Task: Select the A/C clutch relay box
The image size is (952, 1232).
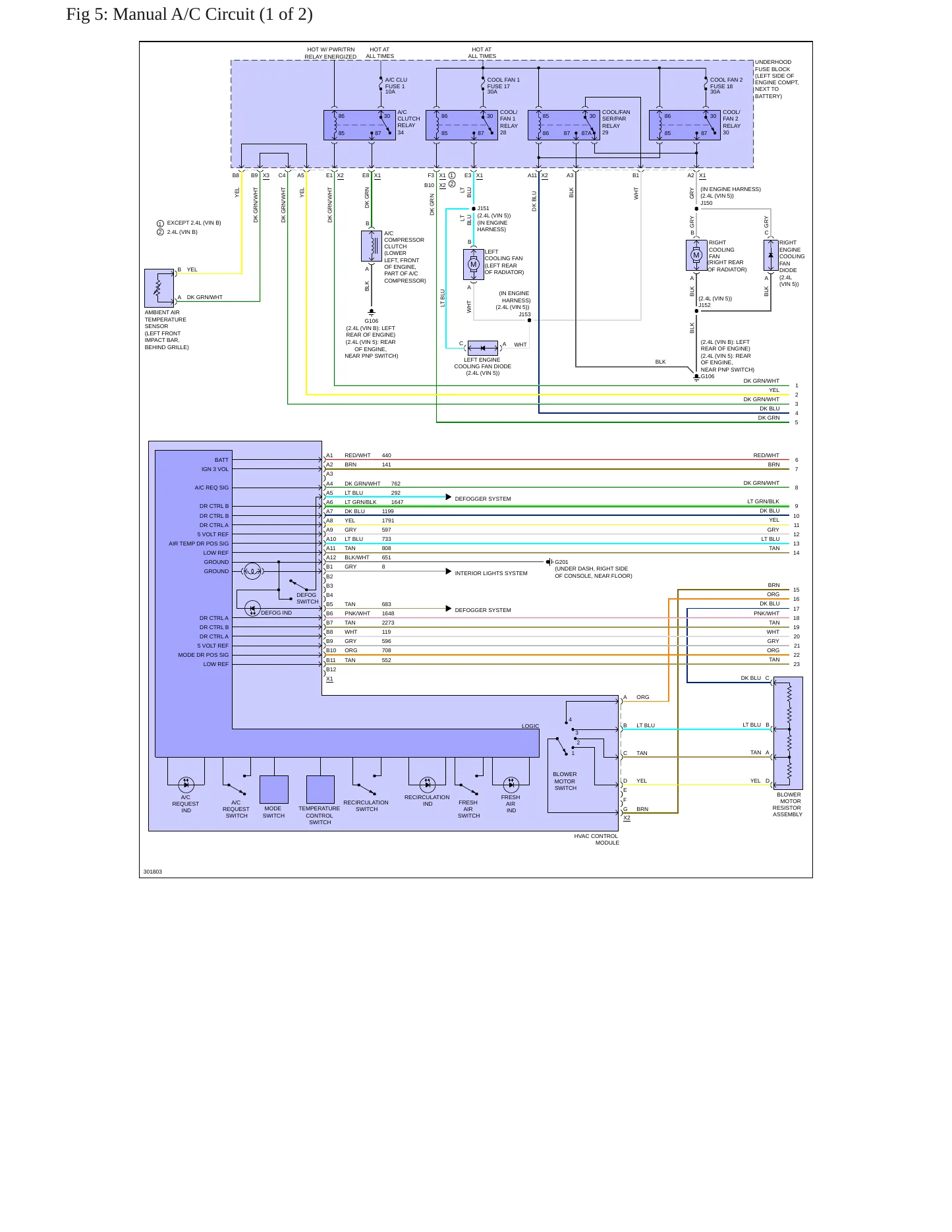Action: click(360, 125)
